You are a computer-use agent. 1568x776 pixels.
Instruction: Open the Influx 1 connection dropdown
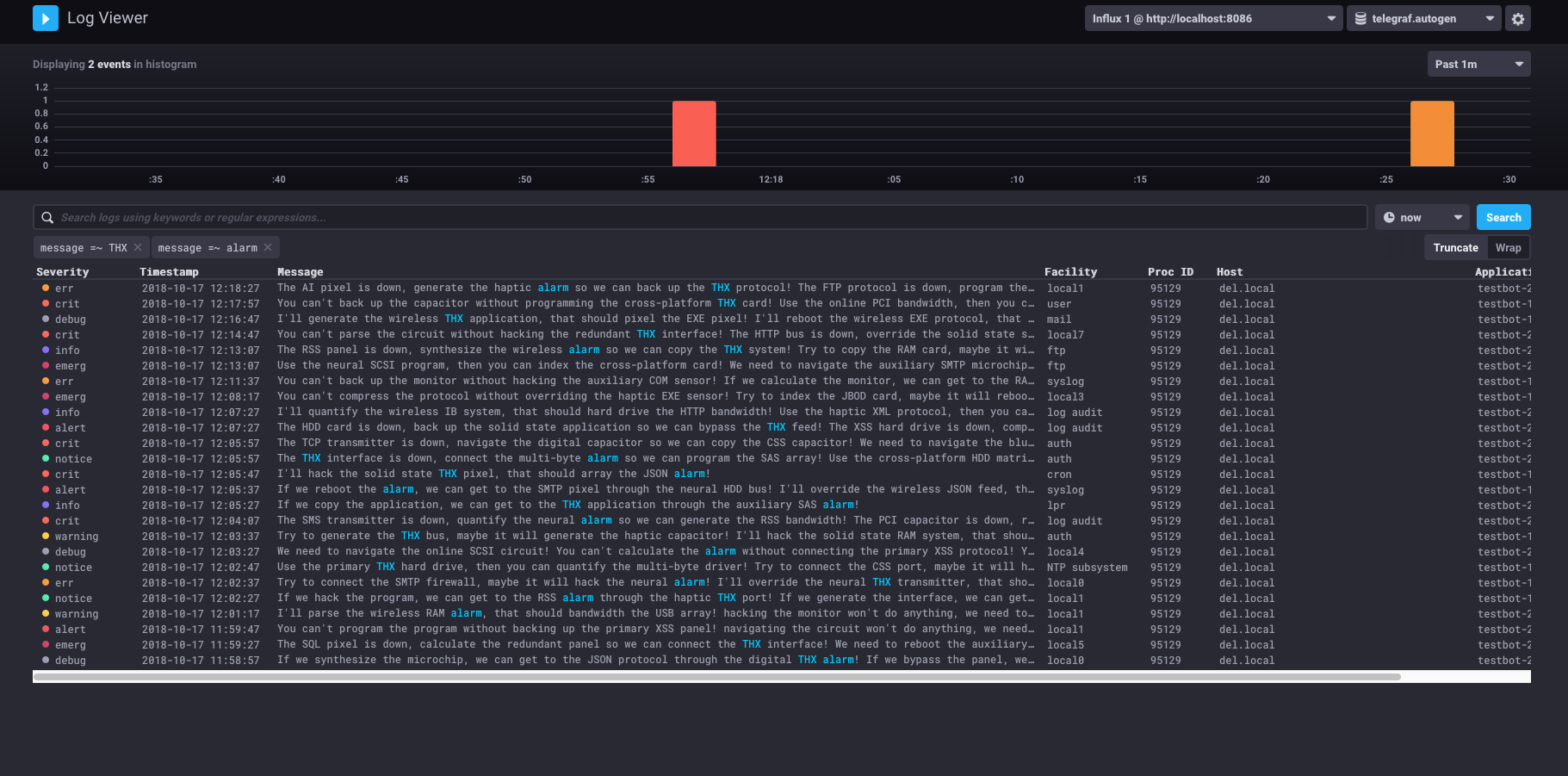(1213, 18)
